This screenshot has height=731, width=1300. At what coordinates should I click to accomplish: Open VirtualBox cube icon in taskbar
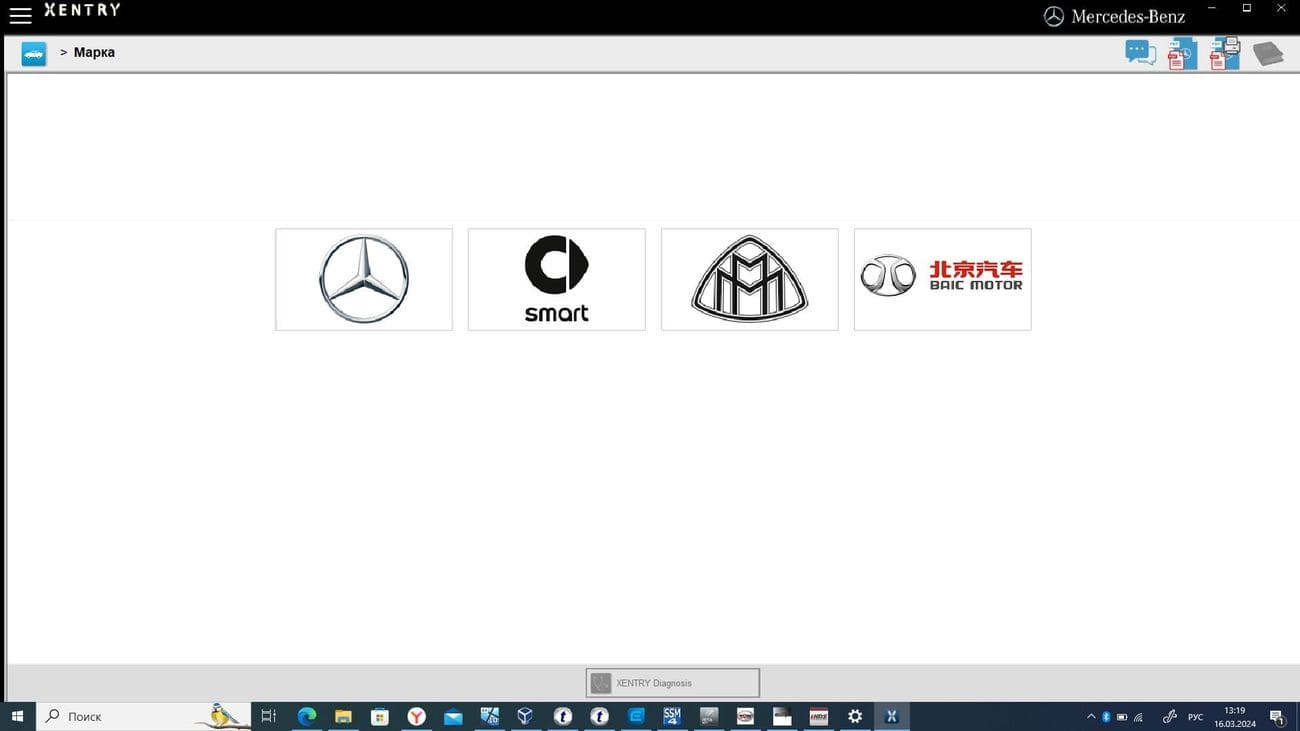[526, 716]
